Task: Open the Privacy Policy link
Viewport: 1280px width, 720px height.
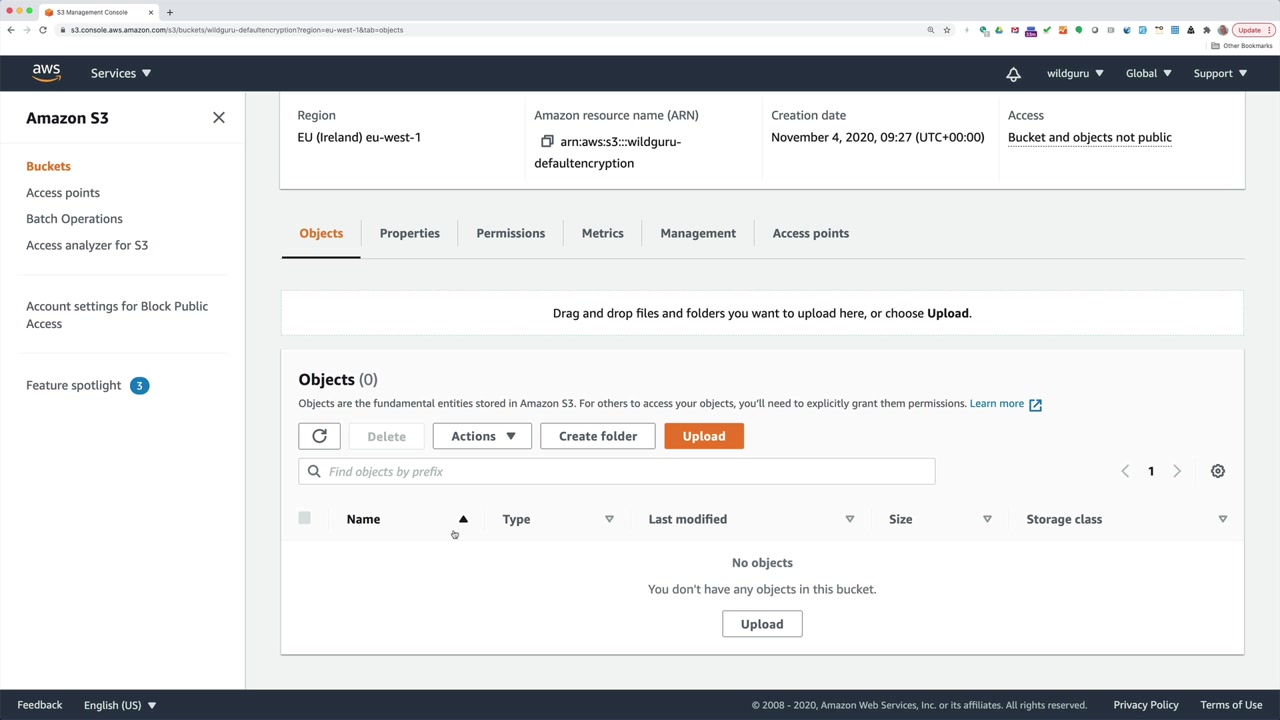Action: coord(1146,705)
